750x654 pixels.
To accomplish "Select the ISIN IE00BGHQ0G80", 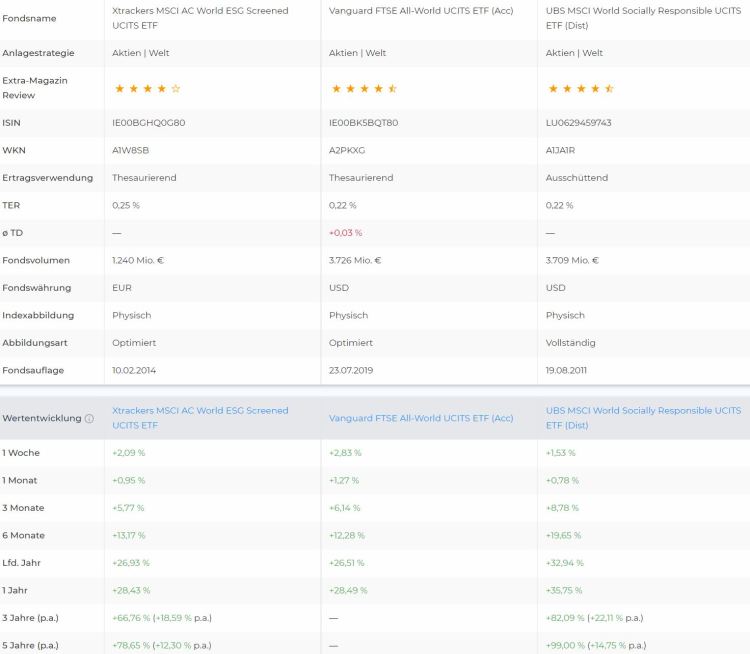I will pyautogui.click(x=149, y=123).
